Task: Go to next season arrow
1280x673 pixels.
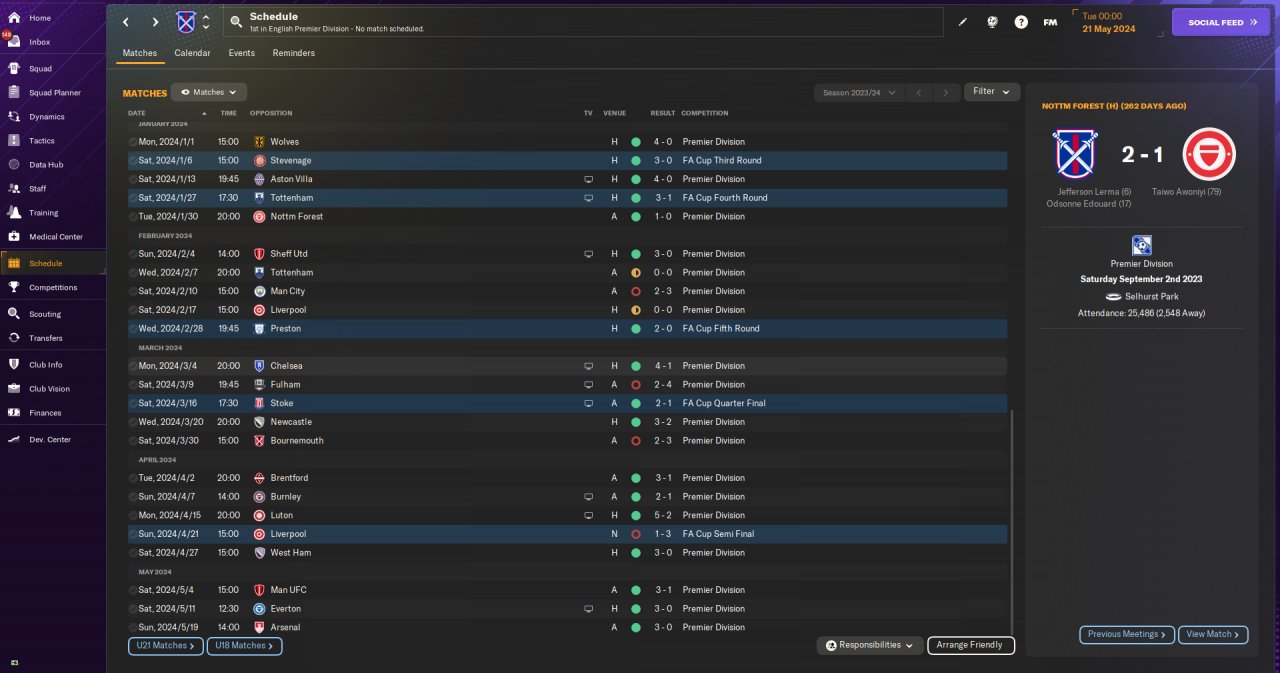Action: coord(945,92)
